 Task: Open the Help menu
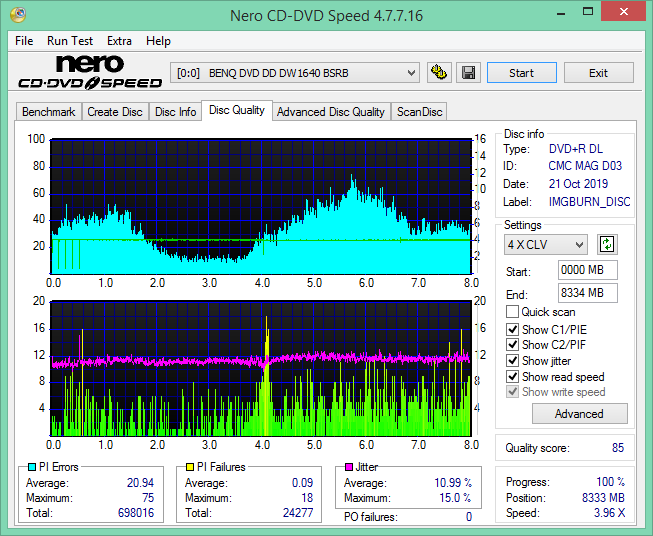[x=158, y=41]
